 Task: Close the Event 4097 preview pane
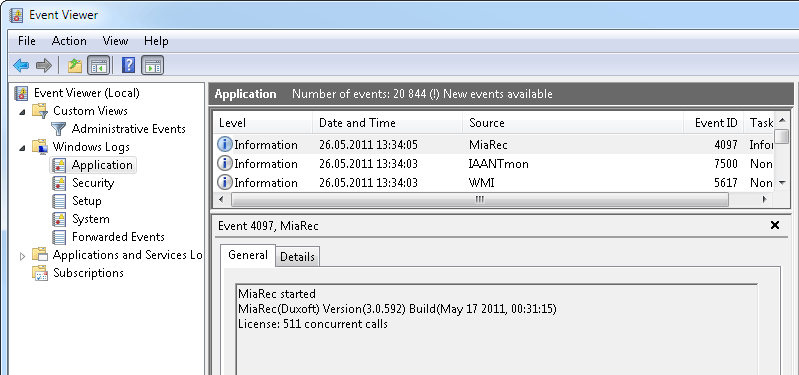tap(775, 225)
